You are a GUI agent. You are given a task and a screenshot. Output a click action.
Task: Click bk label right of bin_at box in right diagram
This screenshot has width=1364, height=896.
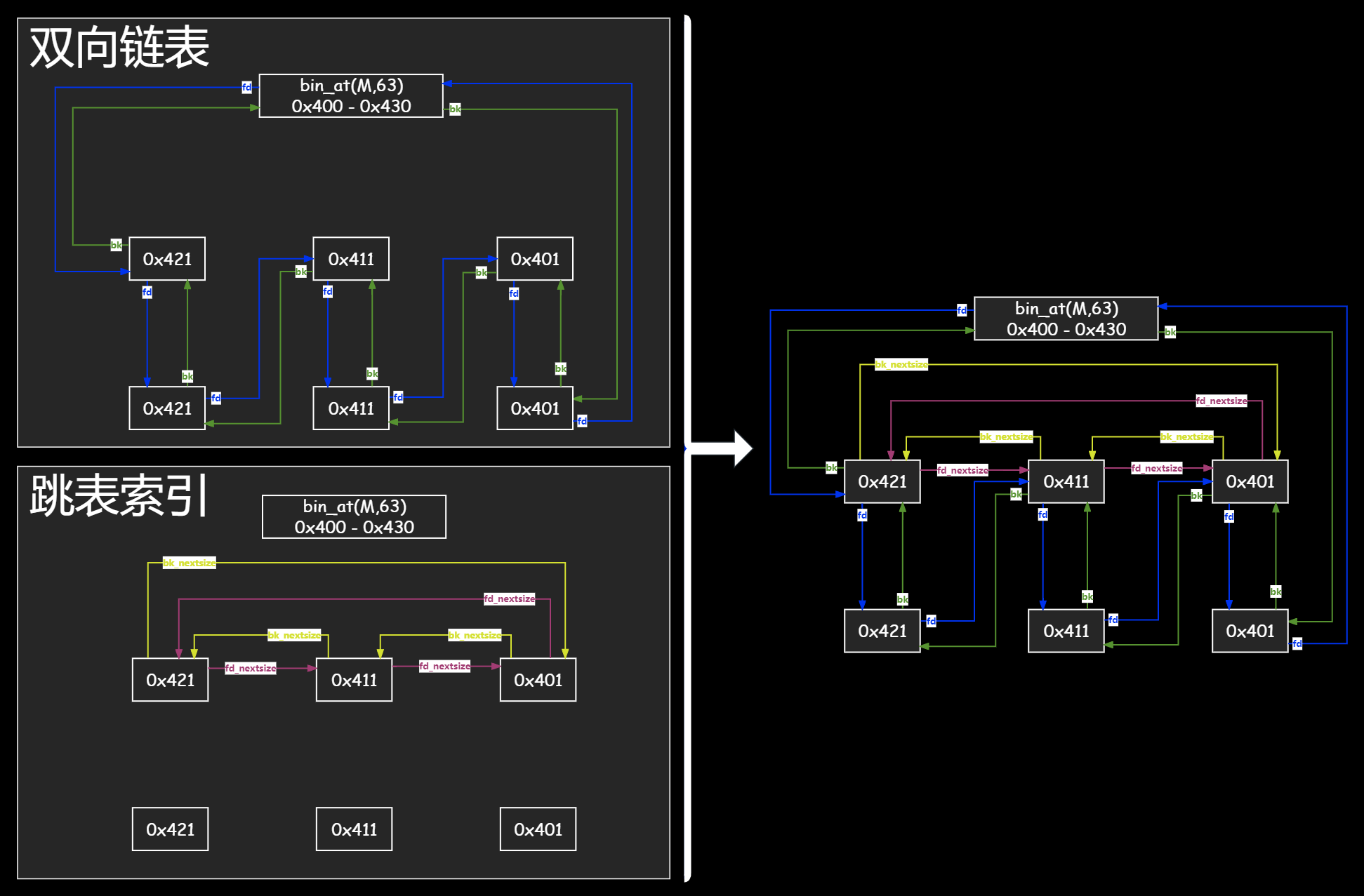1170,332
